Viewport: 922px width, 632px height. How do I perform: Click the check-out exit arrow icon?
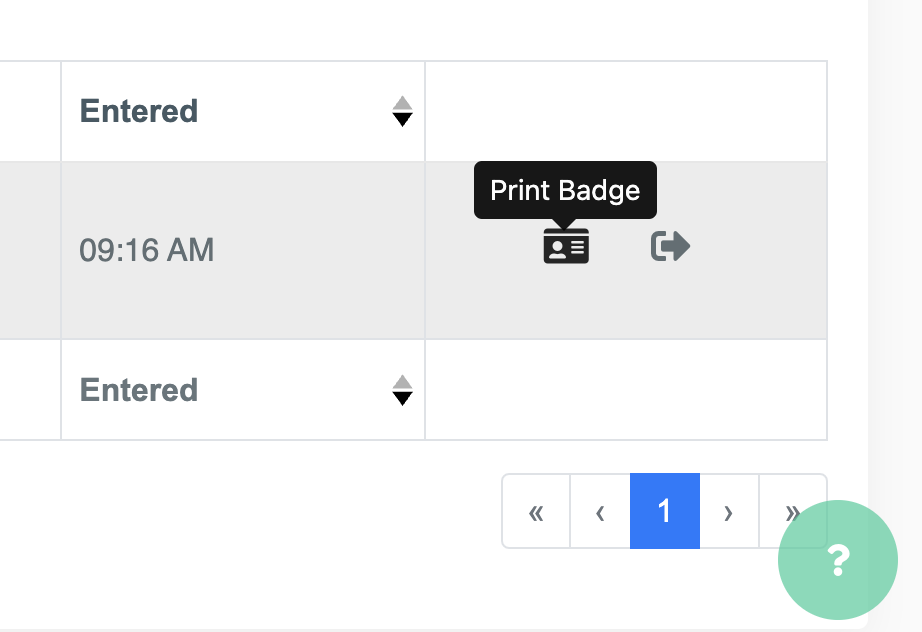[x=670, y=246]
